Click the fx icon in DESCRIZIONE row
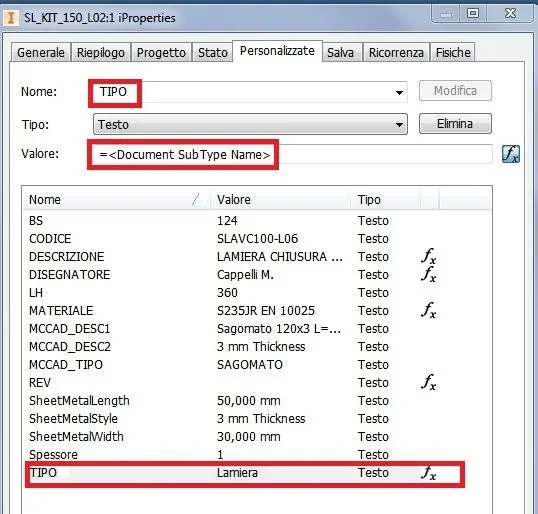This screenshot has width=538, height=514. 429,256
